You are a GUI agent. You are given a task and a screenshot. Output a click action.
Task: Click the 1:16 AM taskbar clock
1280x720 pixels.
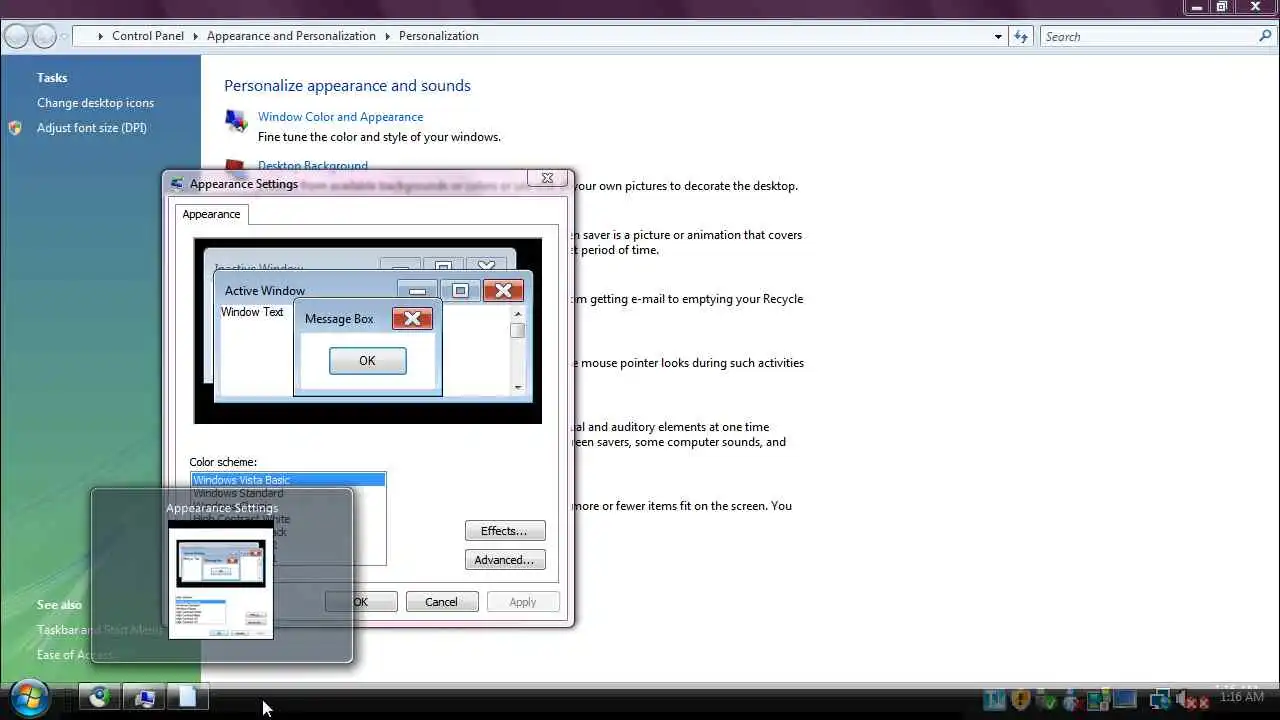coord(1242,697)
